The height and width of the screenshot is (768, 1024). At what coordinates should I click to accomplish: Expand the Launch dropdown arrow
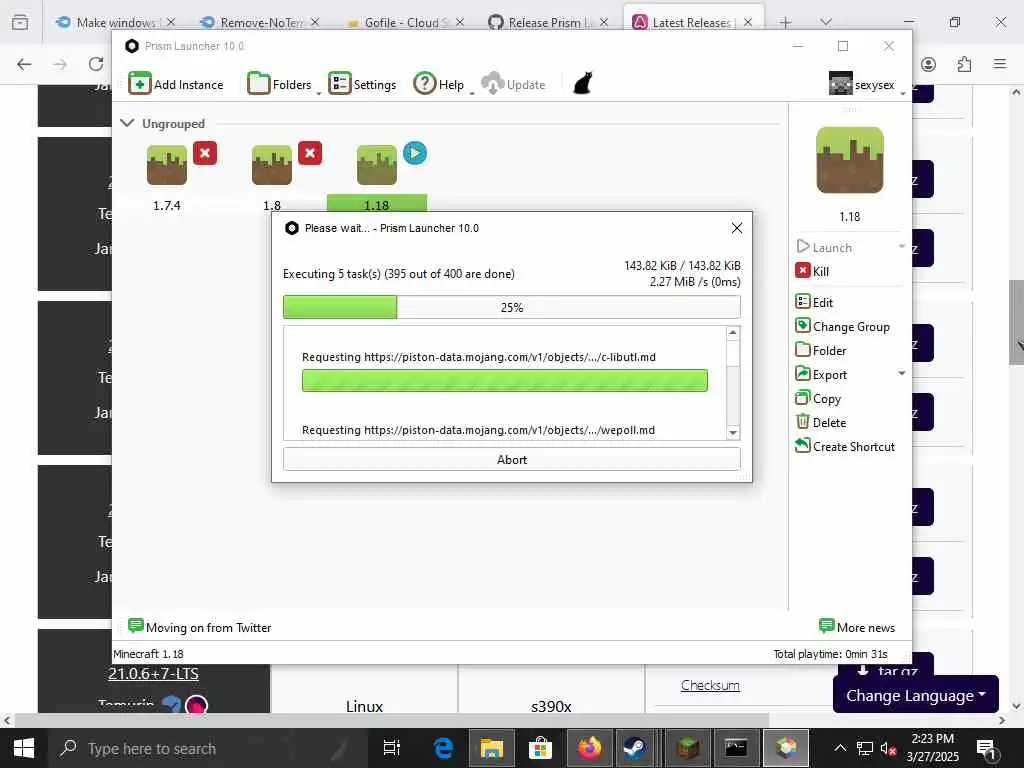[x=902, y=247]
